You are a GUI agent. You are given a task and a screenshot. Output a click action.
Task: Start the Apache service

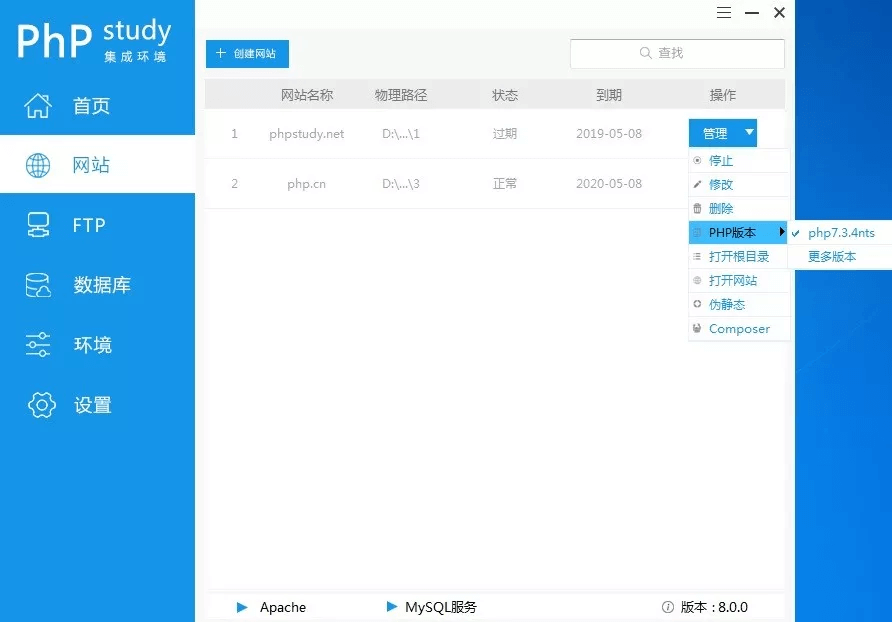pos(242,606)
